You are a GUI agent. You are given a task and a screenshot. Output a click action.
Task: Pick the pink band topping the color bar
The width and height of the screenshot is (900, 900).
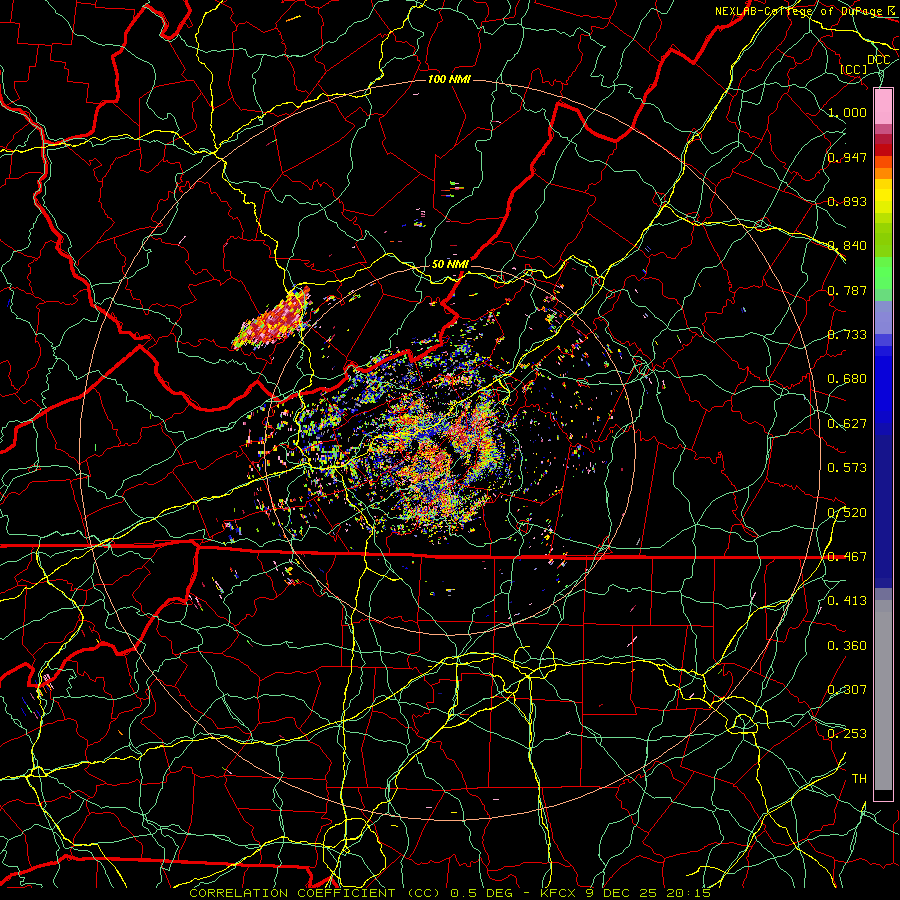tap(883, 106)
